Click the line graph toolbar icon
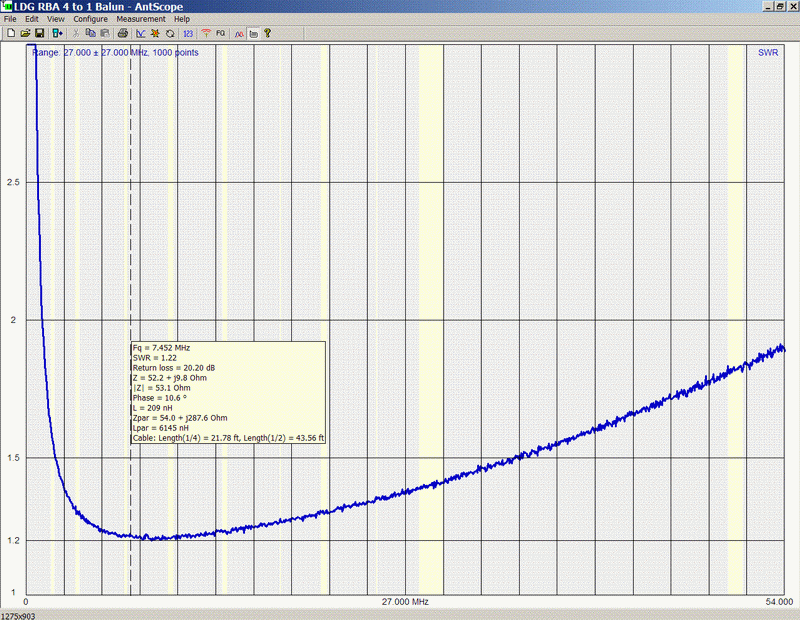800x620 pixels. tap(141, 33)
